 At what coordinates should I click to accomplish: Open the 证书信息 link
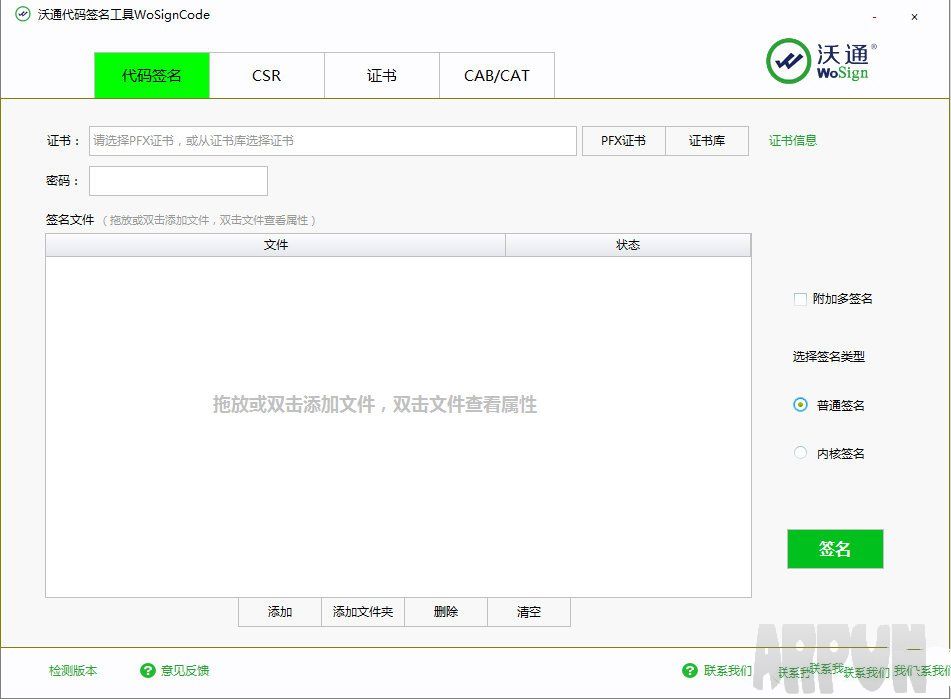(793, 141)
